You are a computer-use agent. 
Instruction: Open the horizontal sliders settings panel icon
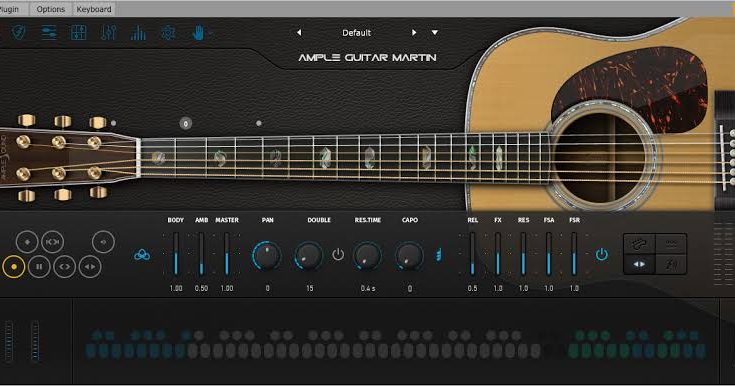(49, 32)
